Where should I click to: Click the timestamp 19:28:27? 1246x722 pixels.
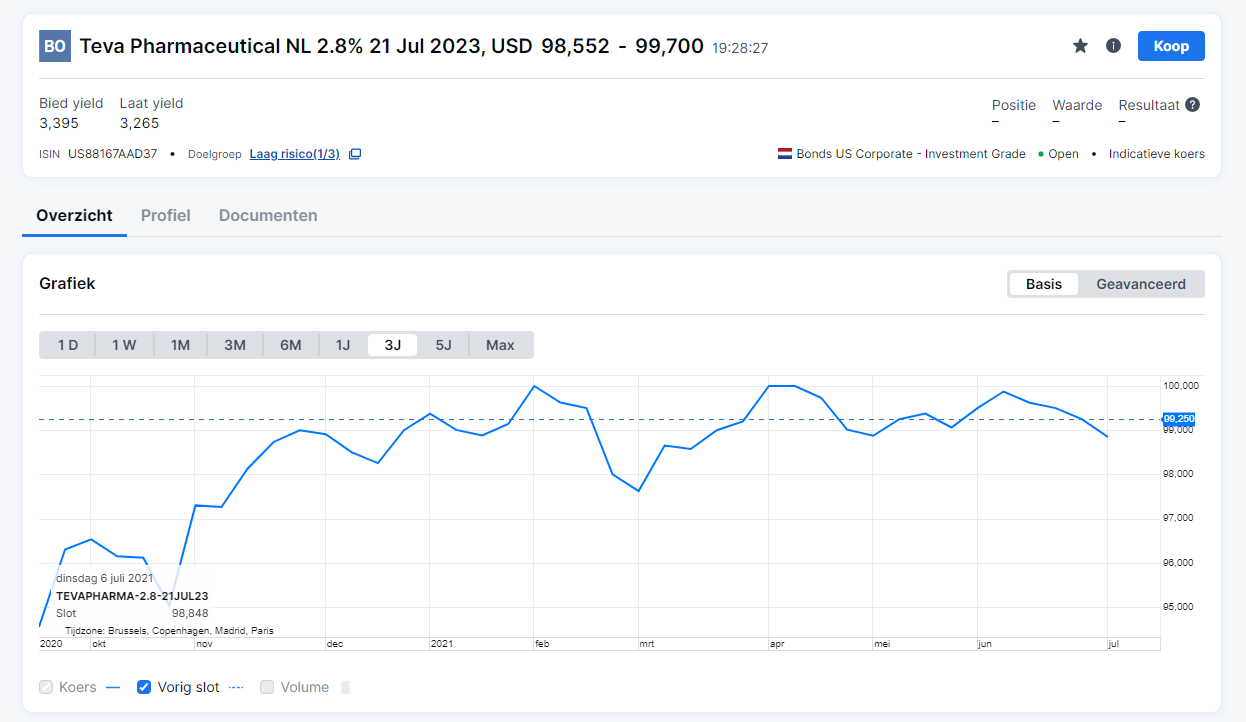click(x=740, y=47)
